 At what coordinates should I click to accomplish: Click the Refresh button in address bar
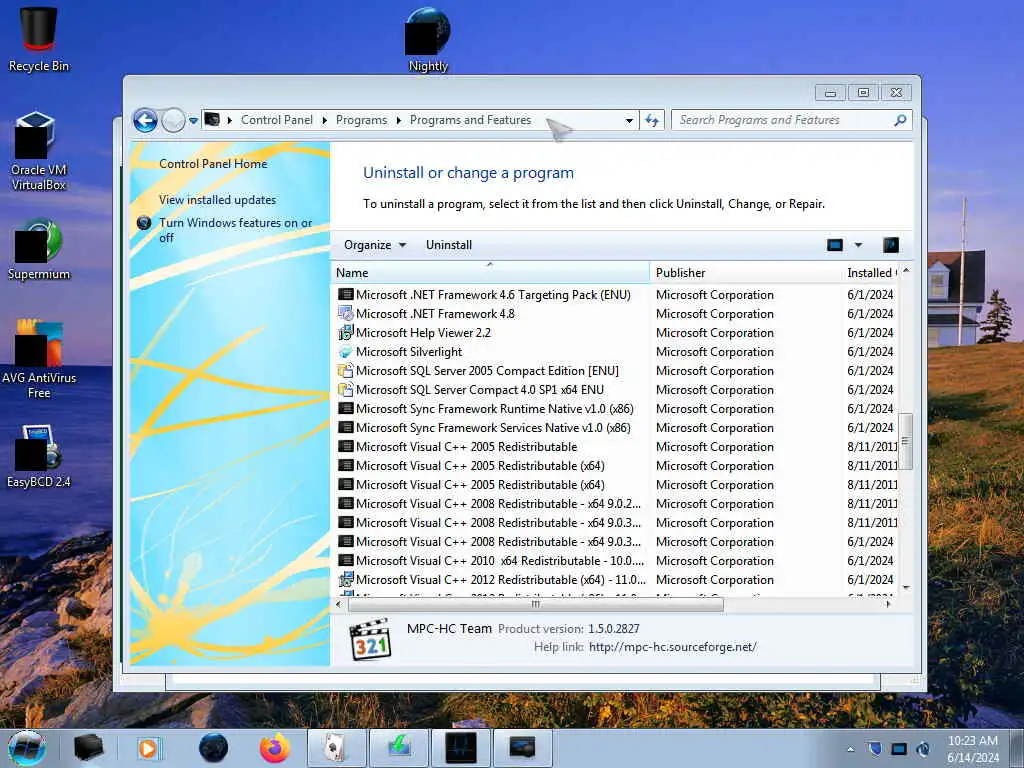coord(652,120)
